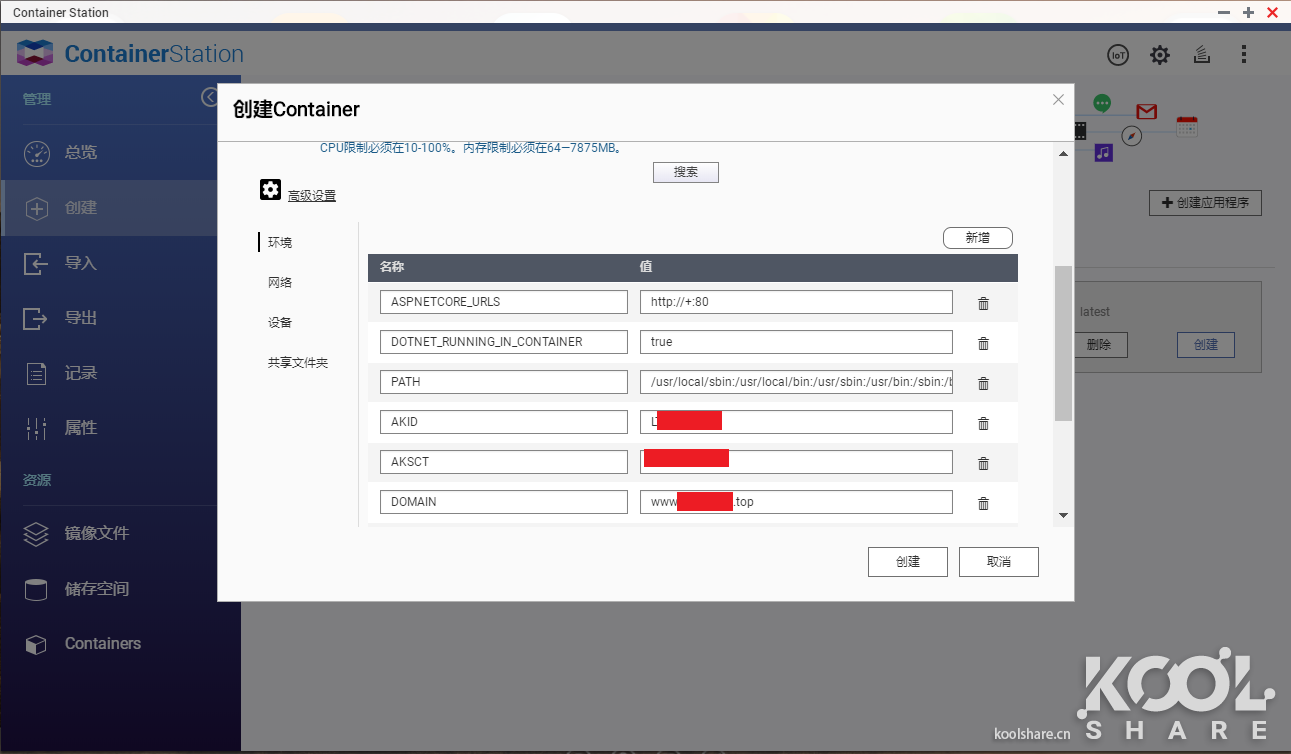Click the PATH name field
The width and height of the screenshot is (1291, 754).
pos(504,382)
